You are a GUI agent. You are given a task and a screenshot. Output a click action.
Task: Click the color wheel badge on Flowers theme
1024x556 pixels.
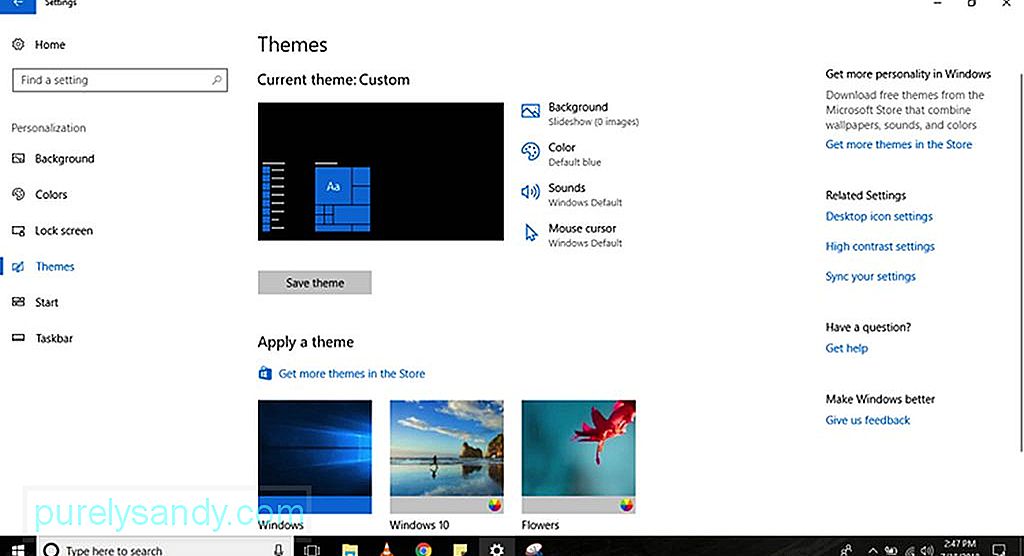[626, 504]
